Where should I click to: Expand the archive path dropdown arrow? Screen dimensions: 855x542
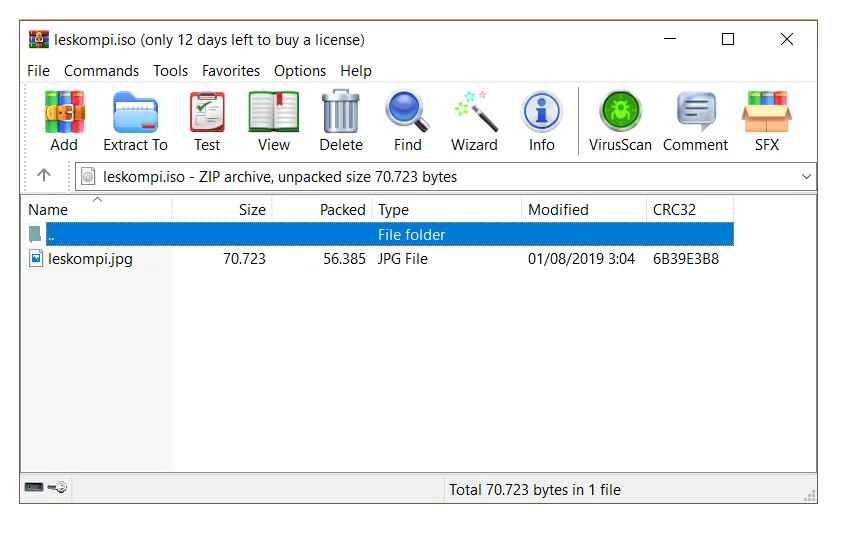click(x=806, y=177)
